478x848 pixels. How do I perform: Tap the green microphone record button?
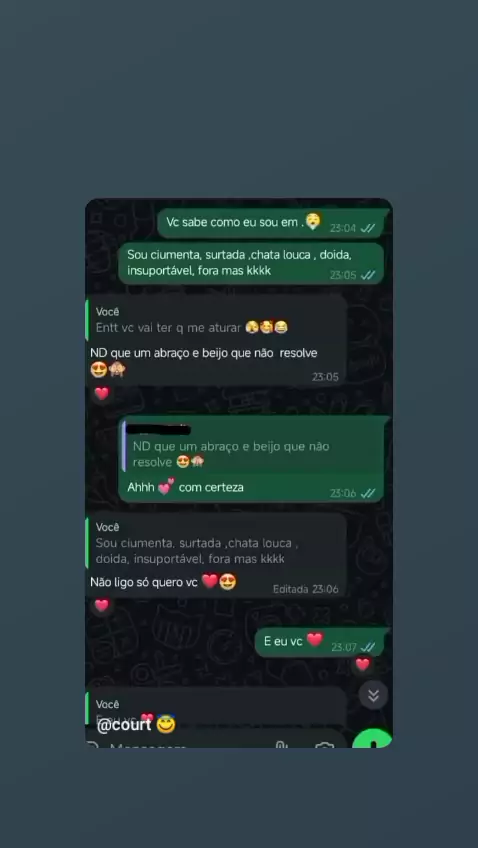tap(373, 739)
